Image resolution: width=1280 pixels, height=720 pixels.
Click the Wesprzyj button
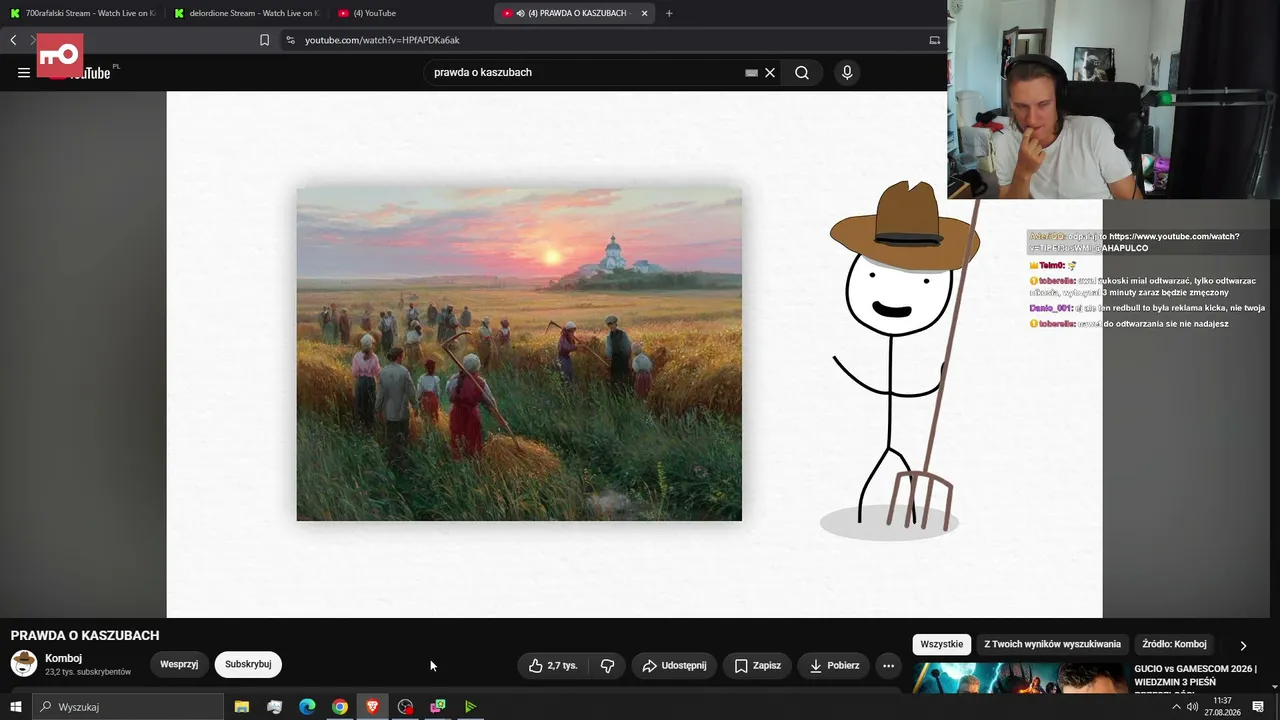point(179,664)
